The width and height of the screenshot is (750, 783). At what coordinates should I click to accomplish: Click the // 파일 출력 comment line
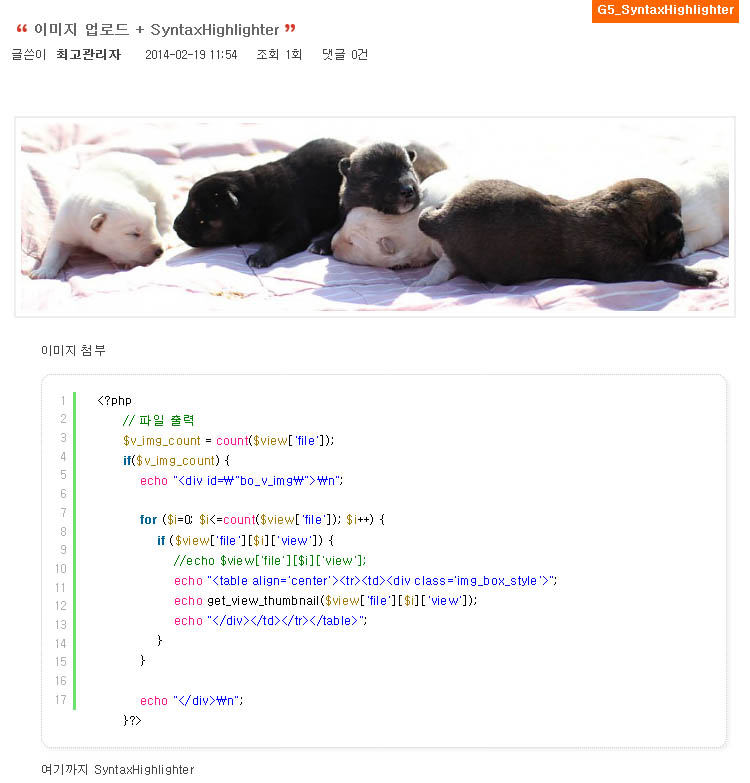pyautogui.click(x=158, y=420)
